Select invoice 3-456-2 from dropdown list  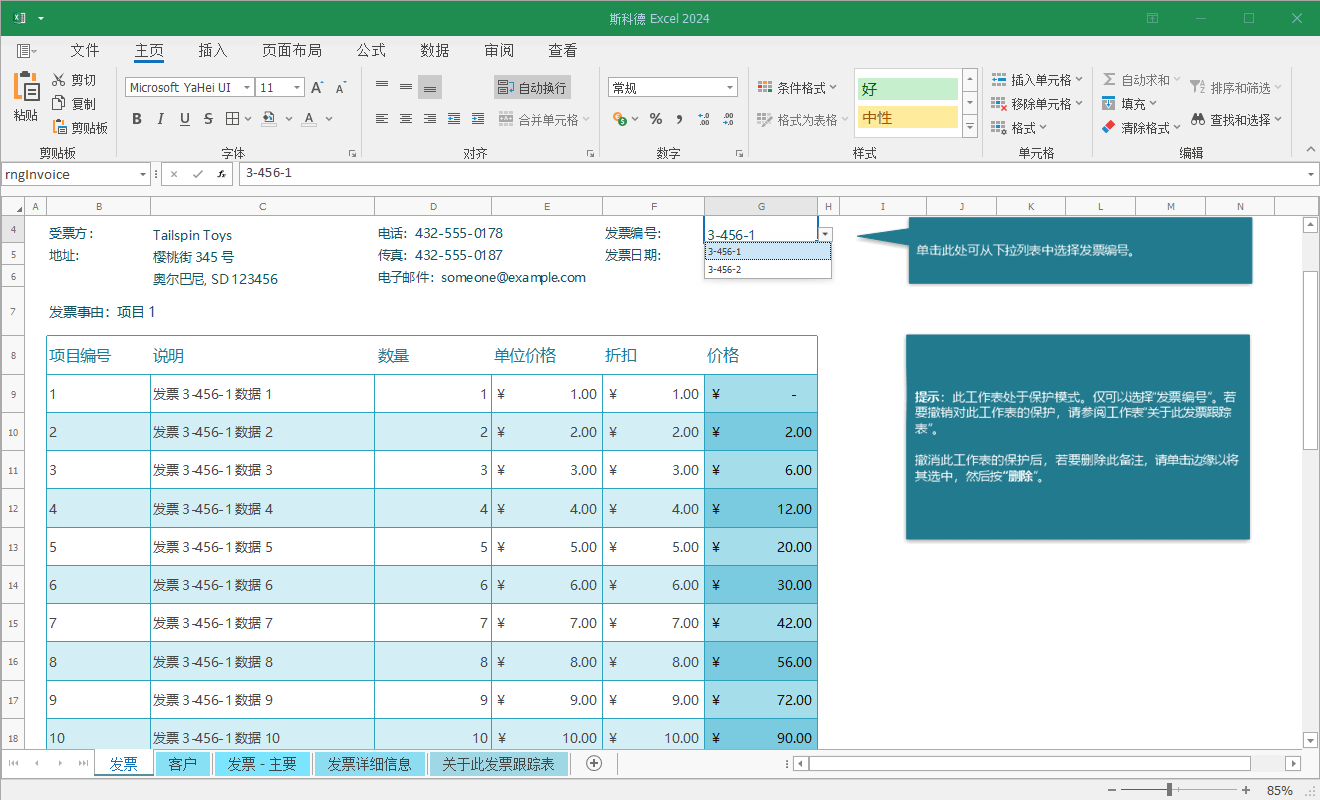(x=767, y=270)
